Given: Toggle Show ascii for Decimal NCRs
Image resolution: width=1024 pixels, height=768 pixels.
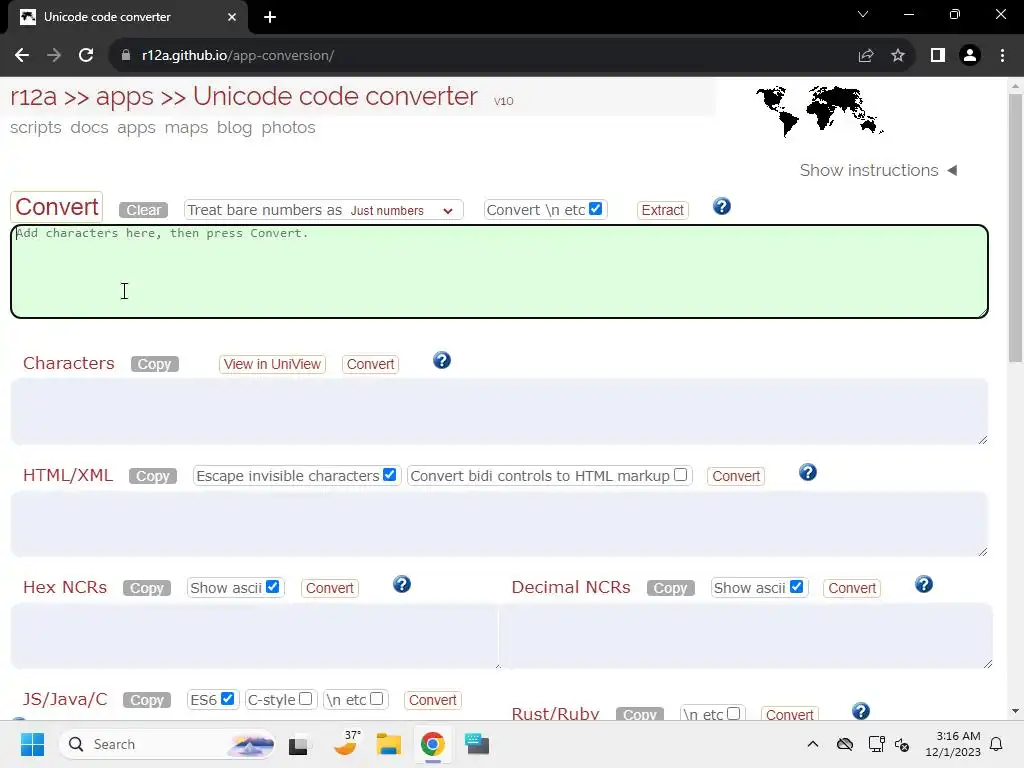Looking at the screenshot, I should 796,586.
